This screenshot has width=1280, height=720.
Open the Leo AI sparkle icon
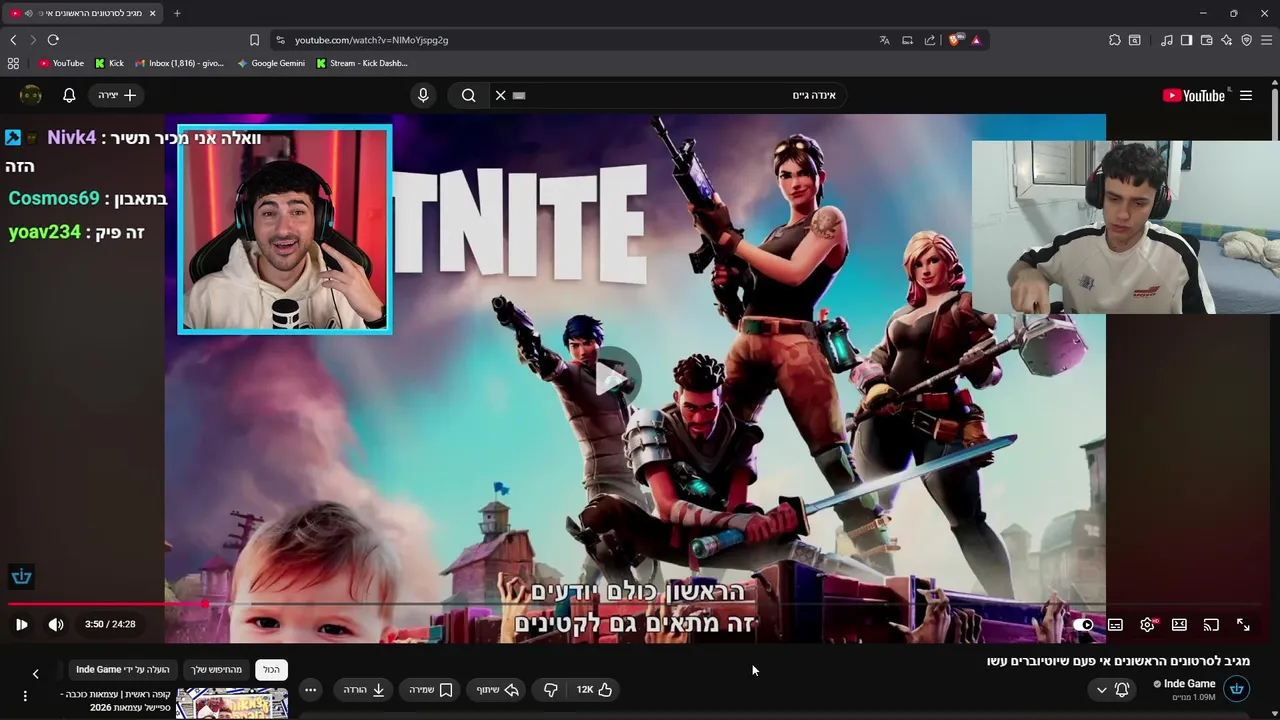coord(1226,40)
